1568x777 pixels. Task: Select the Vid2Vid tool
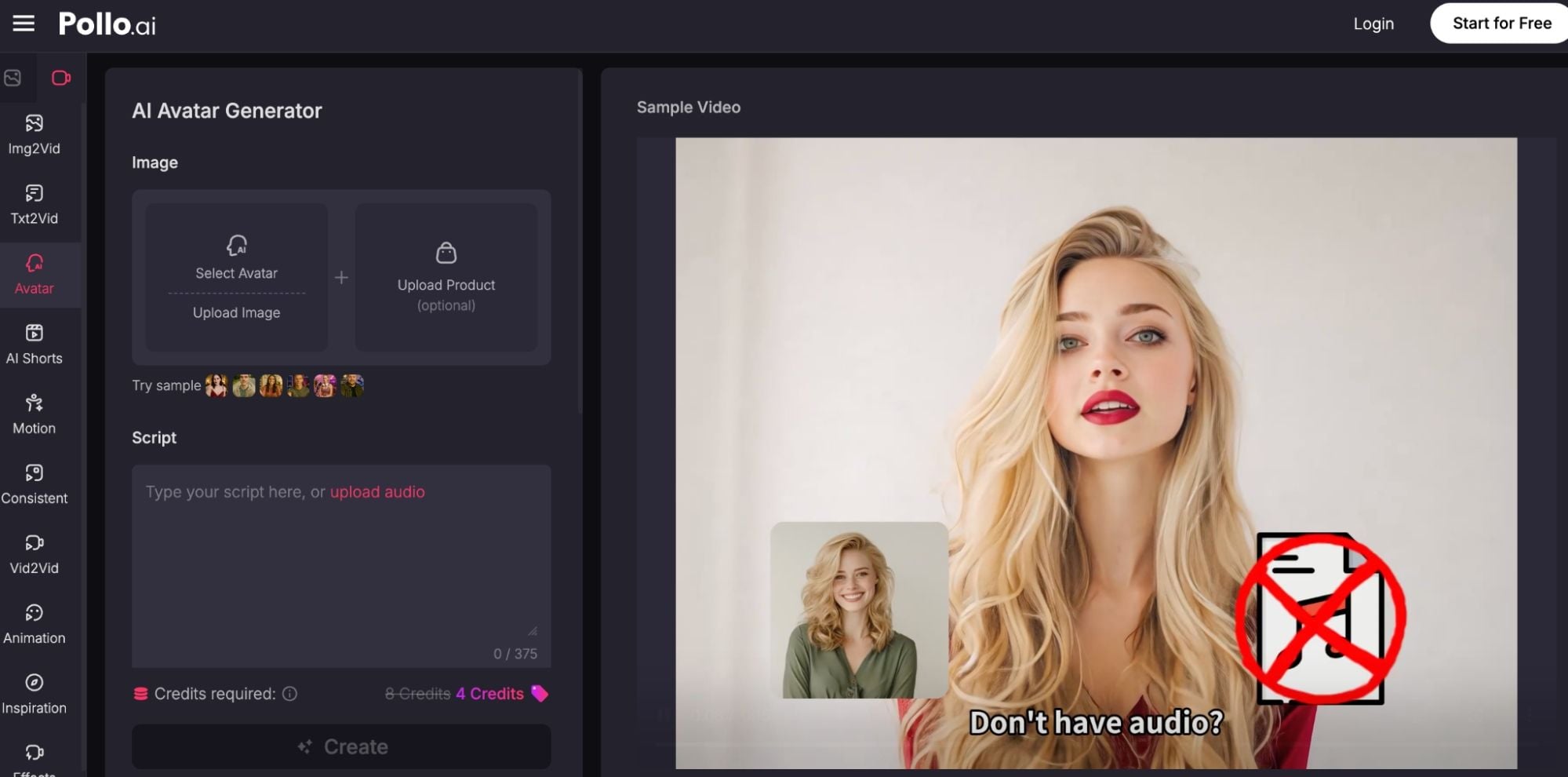click(x=33, y=553)
